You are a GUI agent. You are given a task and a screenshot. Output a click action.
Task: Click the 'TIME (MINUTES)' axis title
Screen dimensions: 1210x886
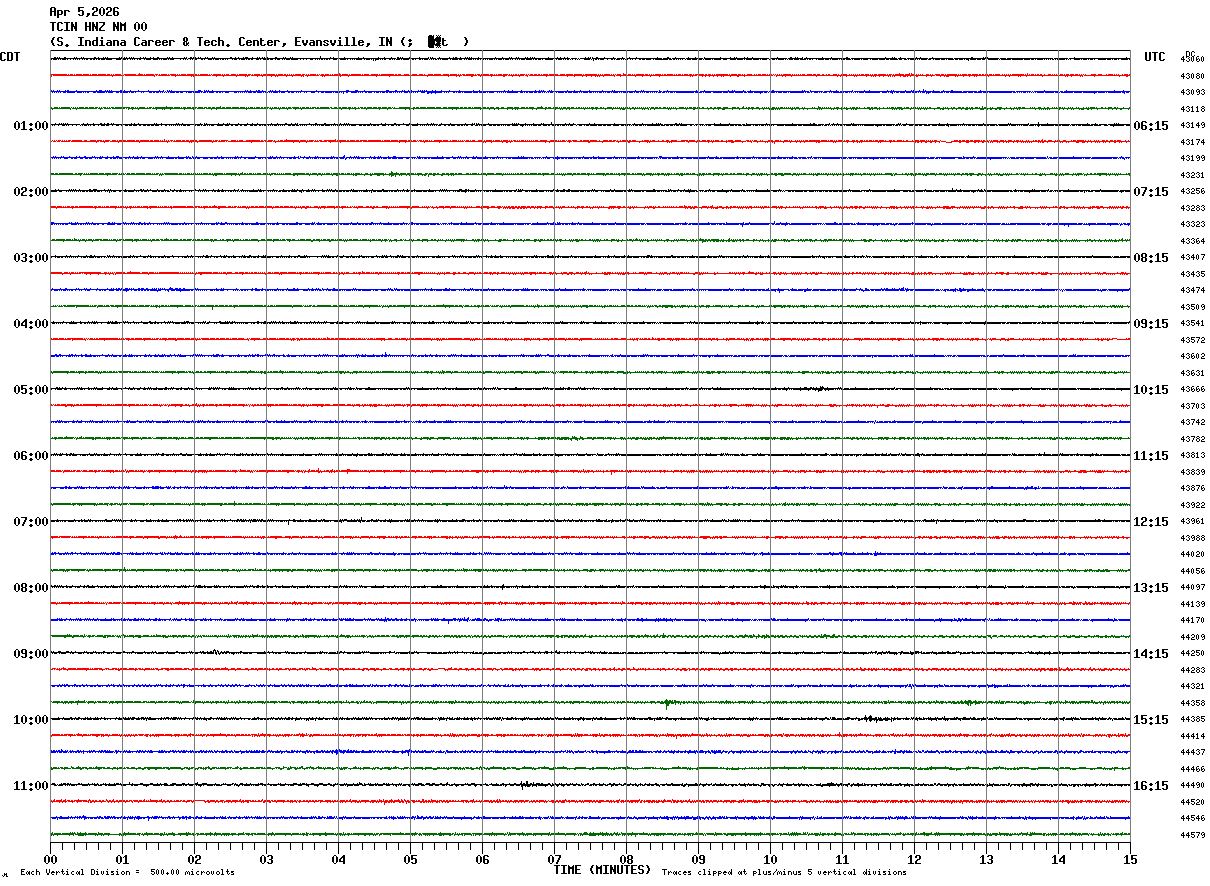(602, 870)
